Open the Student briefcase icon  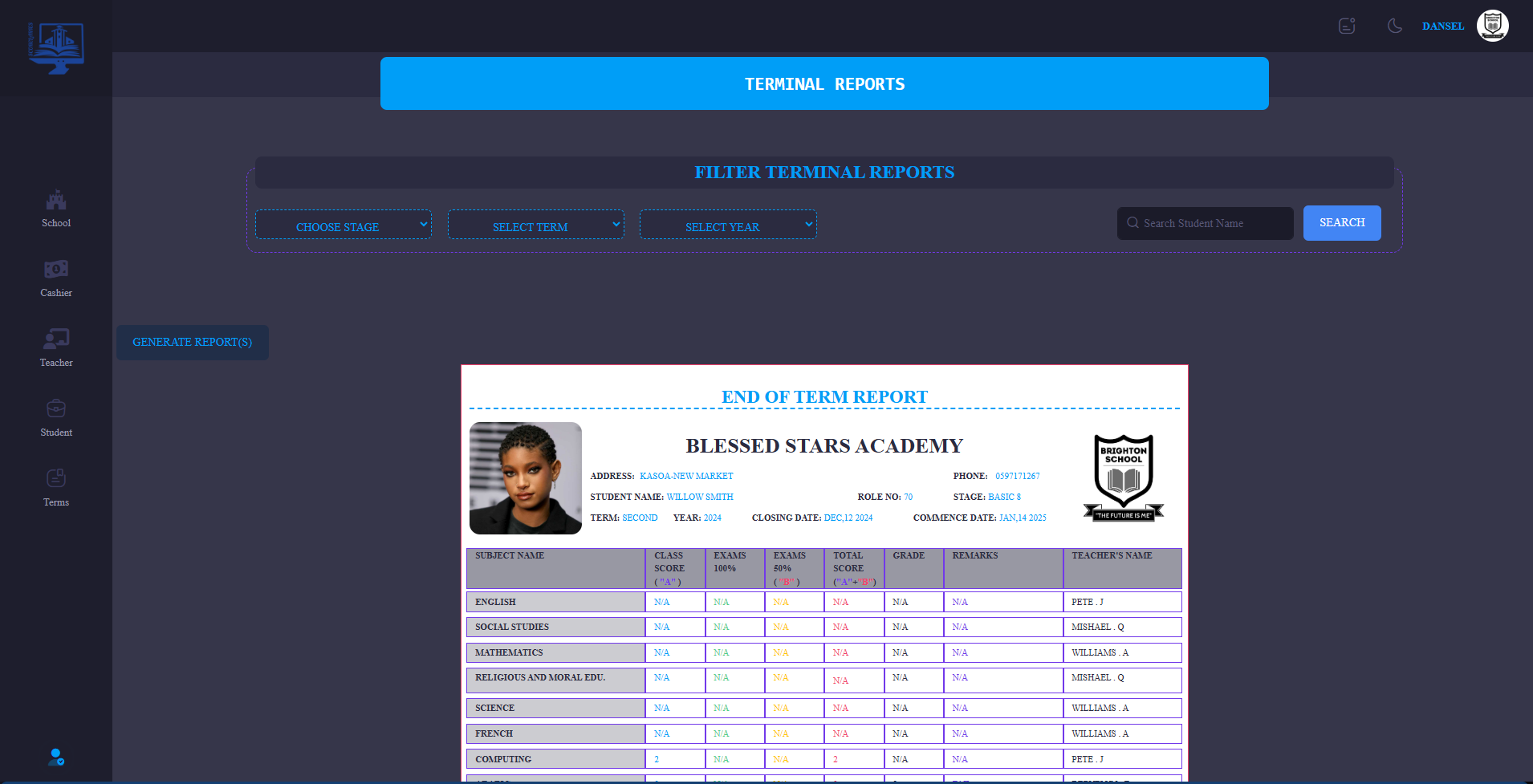pyautogui.click(x=56, y=409)
